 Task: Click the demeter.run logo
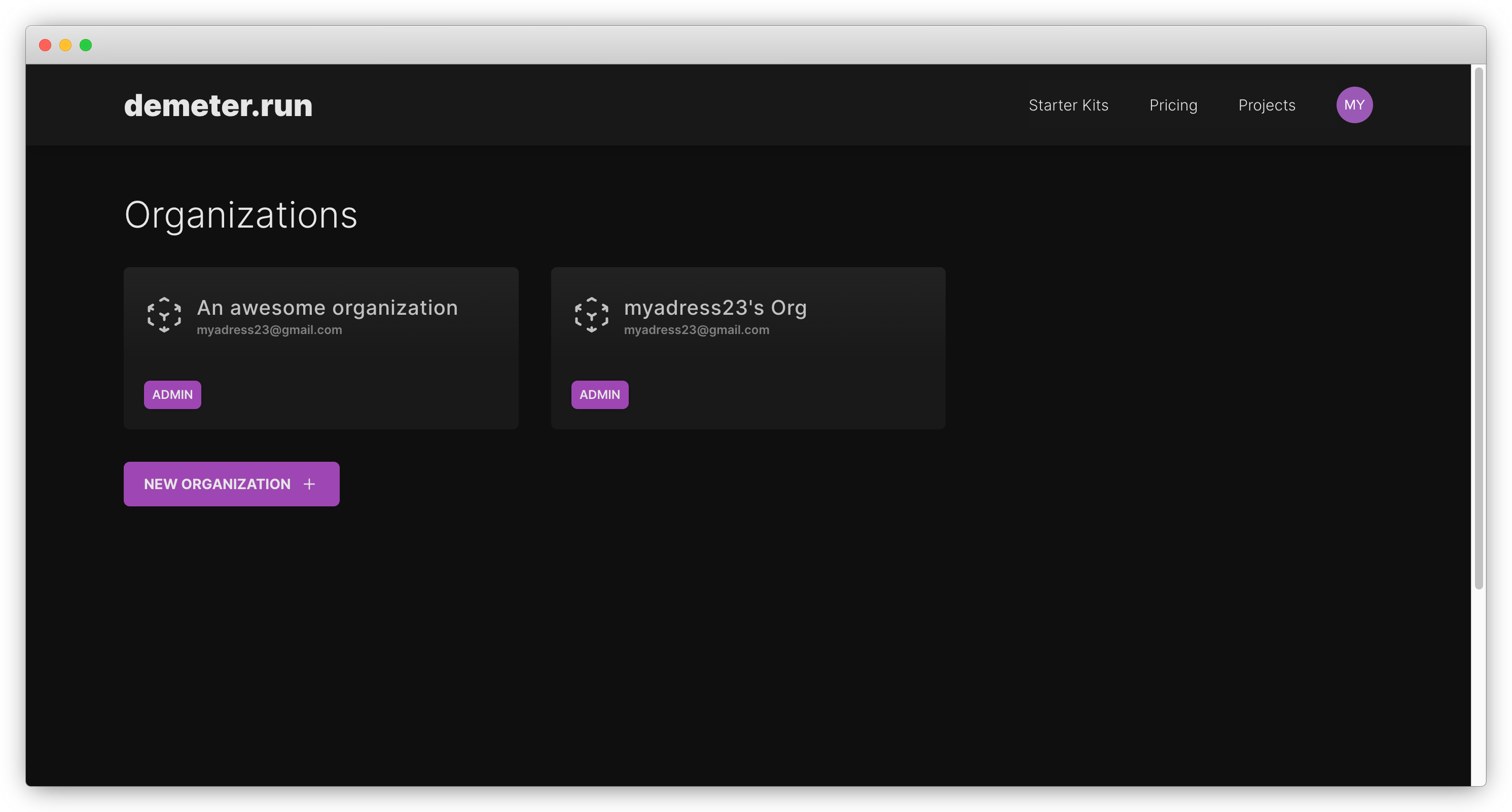pos(218,105)
